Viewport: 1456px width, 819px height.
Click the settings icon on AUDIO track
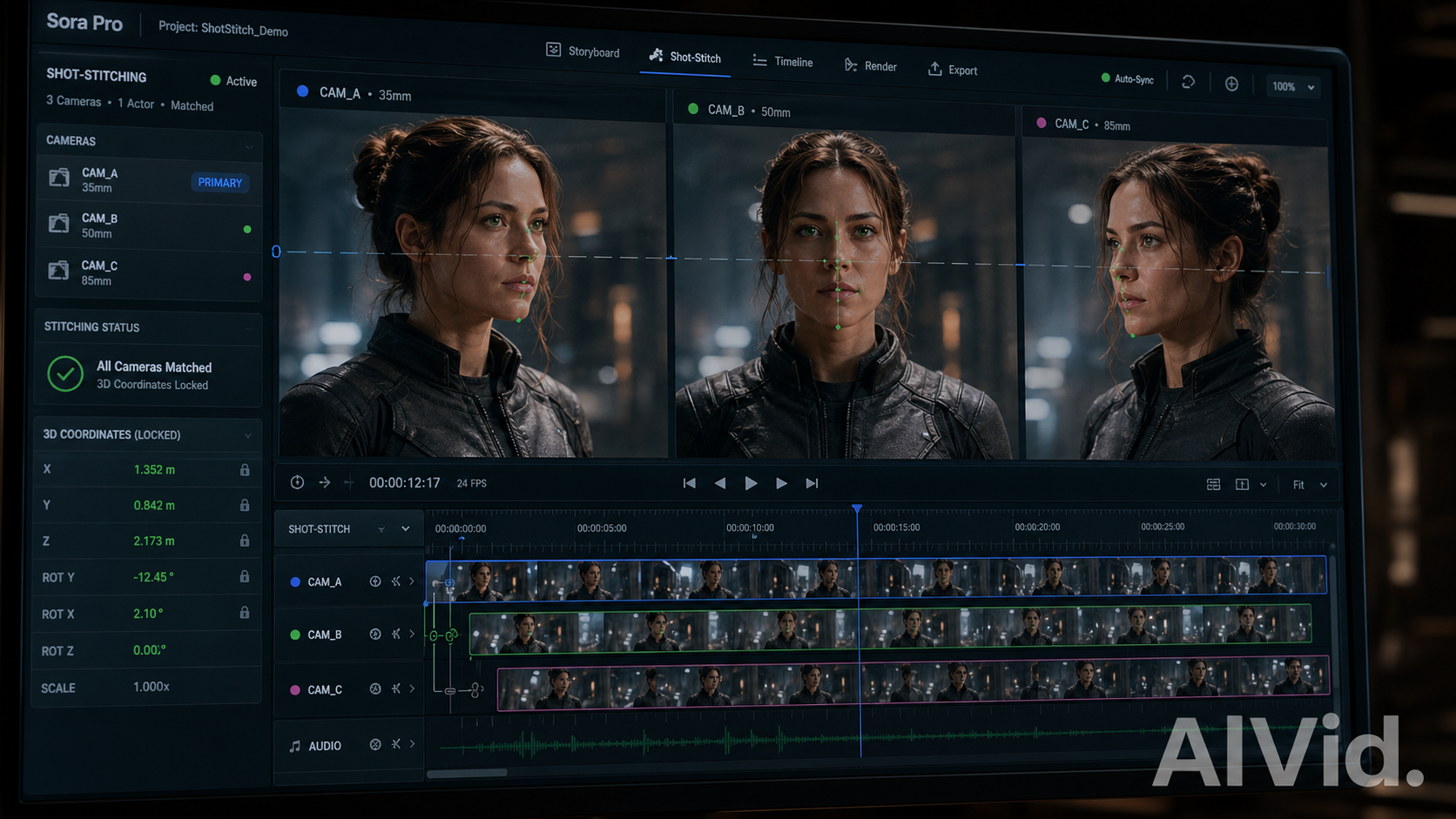375,744
